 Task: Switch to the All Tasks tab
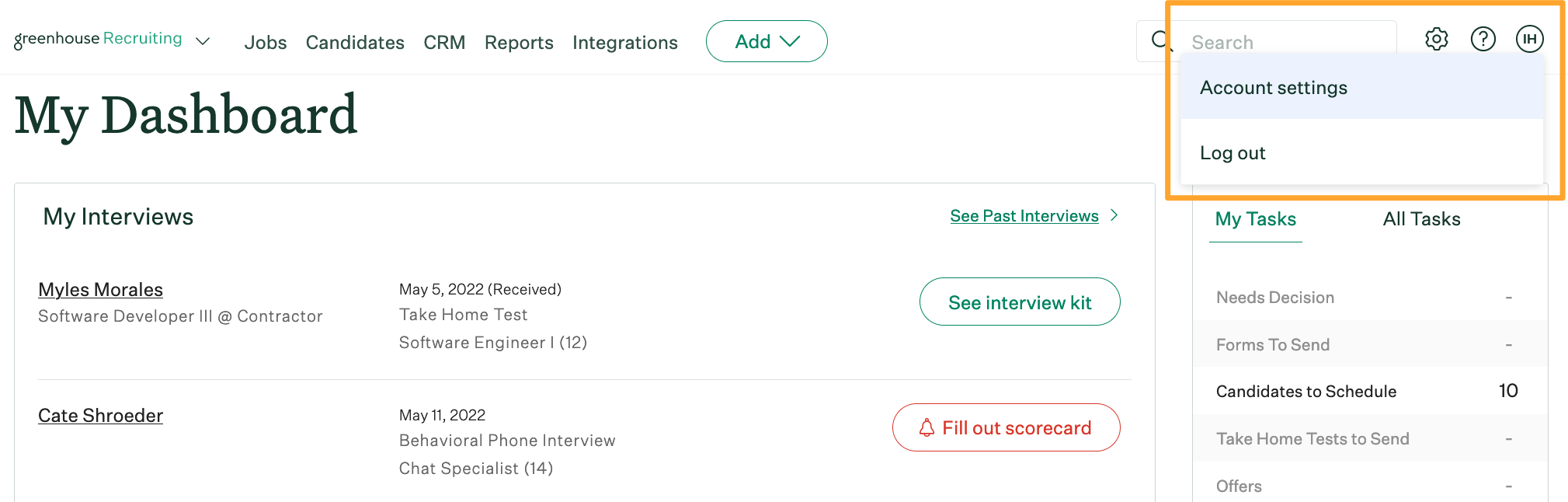pyautogui.click(x=1420, y=219)
